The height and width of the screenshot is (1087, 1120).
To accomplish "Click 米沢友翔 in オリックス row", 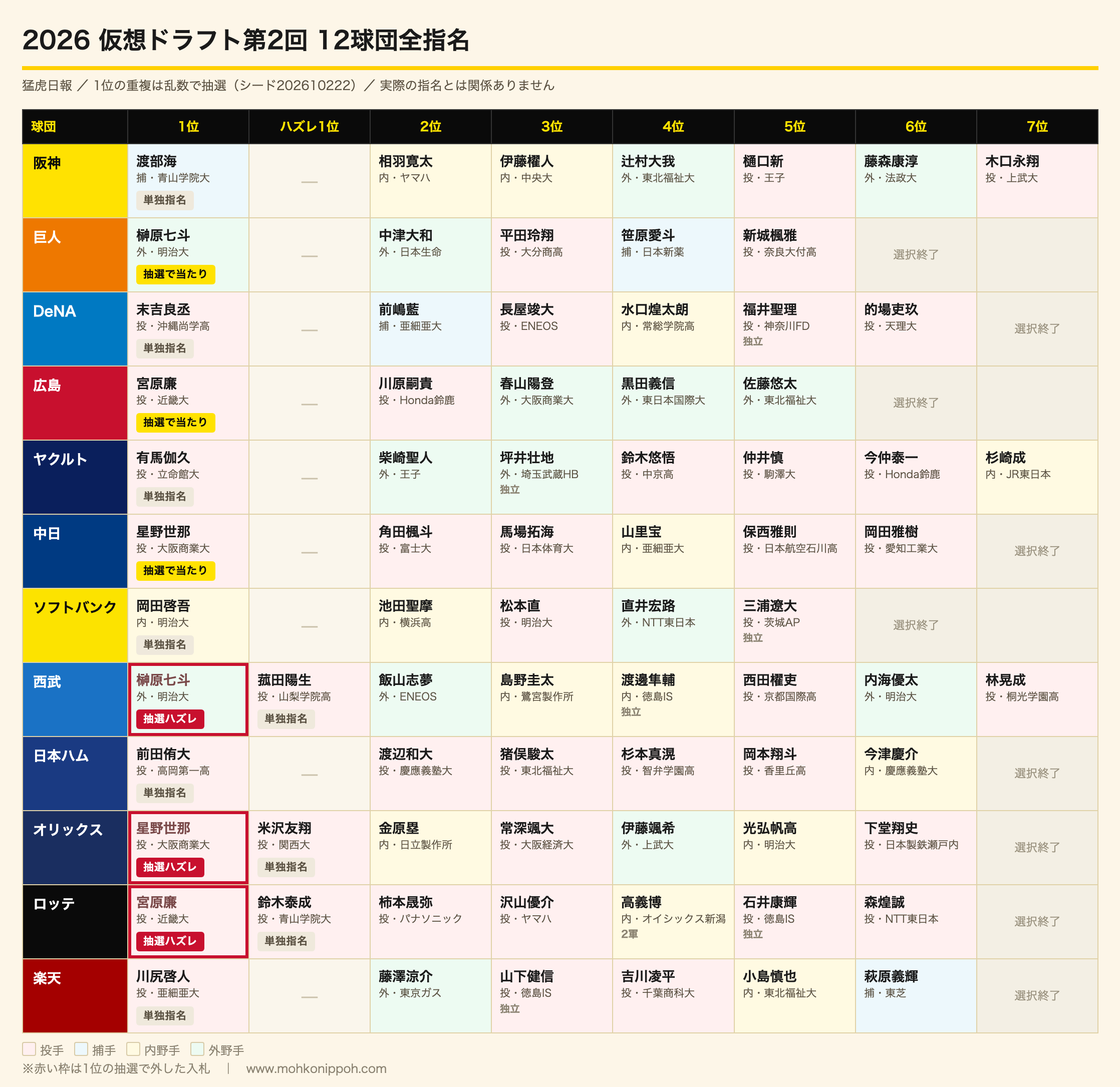I will pos(285,828).
